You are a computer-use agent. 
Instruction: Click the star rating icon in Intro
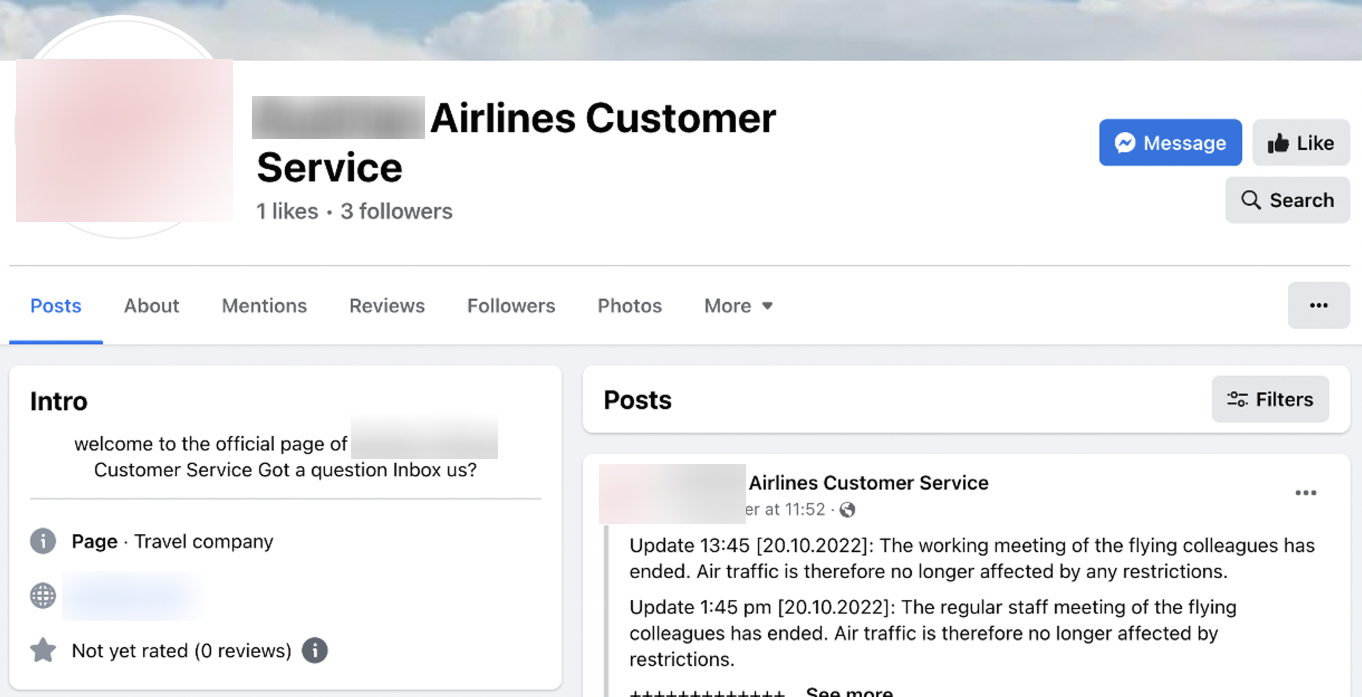43,651
